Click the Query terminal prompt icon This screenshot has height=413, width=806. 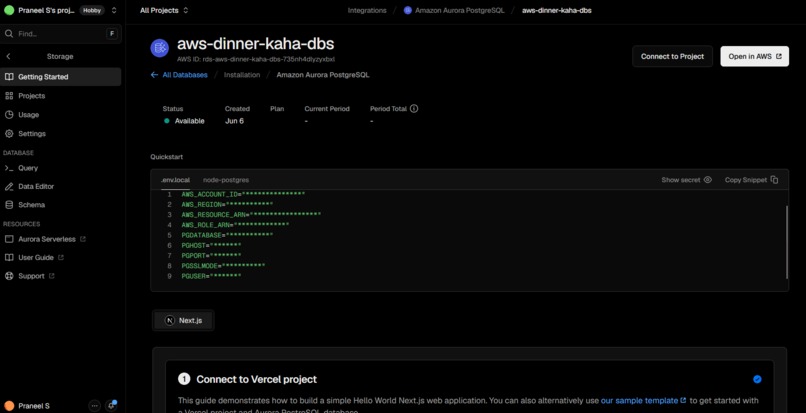pos(9,168)
